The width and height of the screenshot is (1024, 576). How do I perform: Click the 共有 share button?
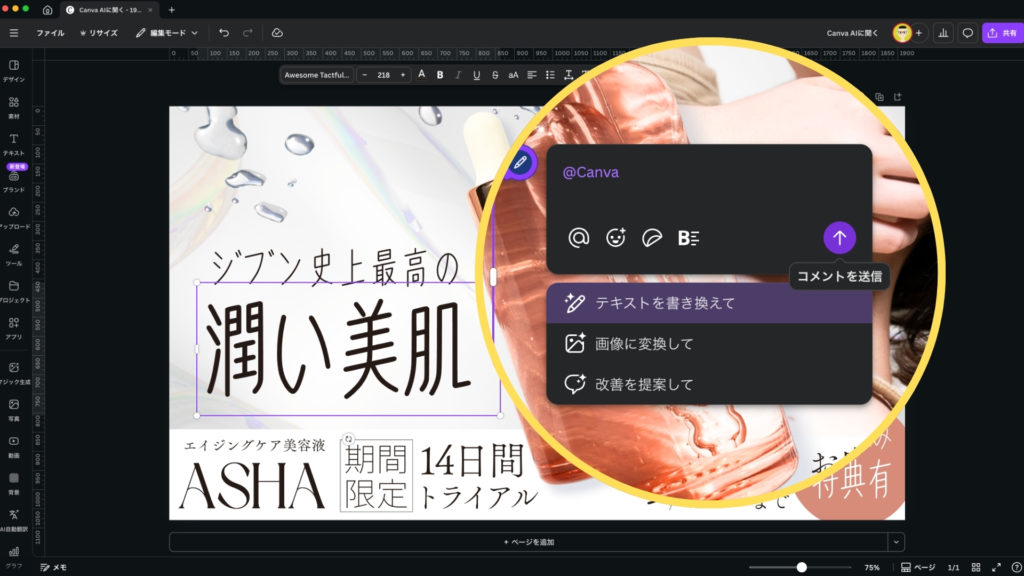(1001, 33)
